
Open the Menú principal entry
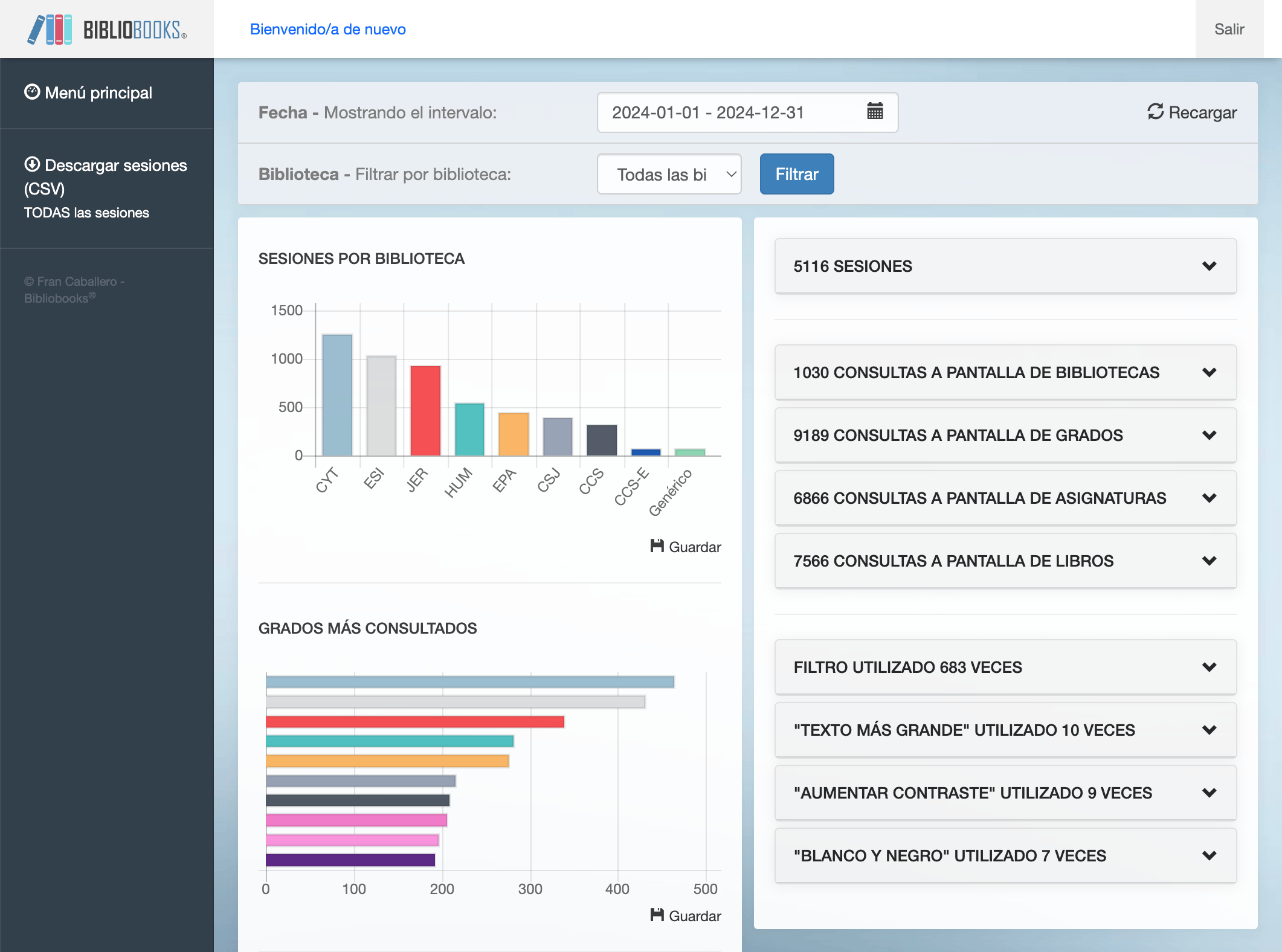tap(98, 92)
